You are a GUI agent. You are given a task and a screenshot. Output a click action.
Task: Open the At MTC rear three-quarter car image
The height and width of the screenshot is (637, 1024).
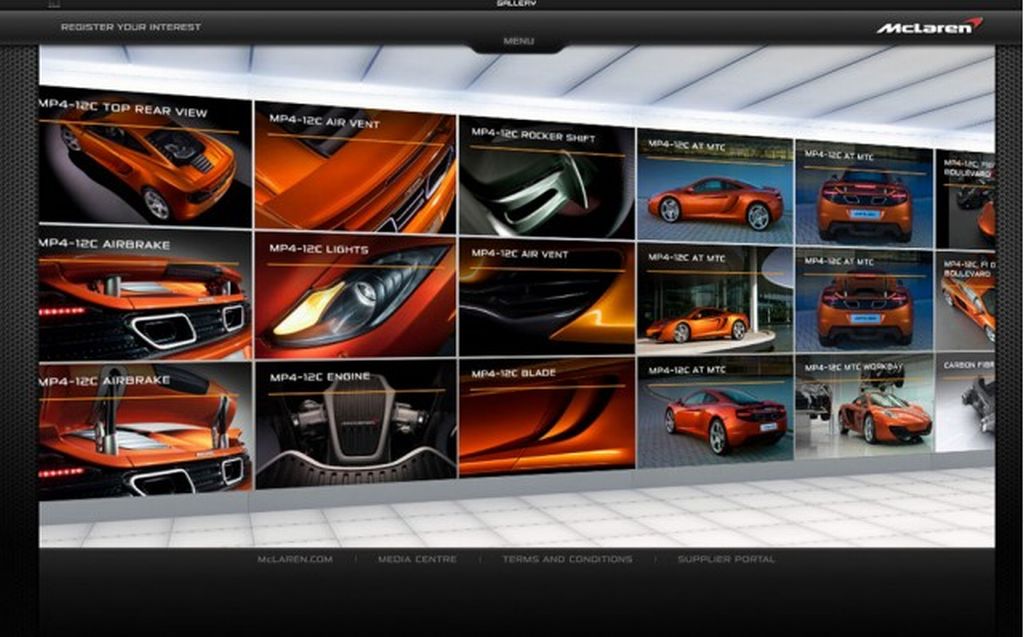(x=715, y=412)
